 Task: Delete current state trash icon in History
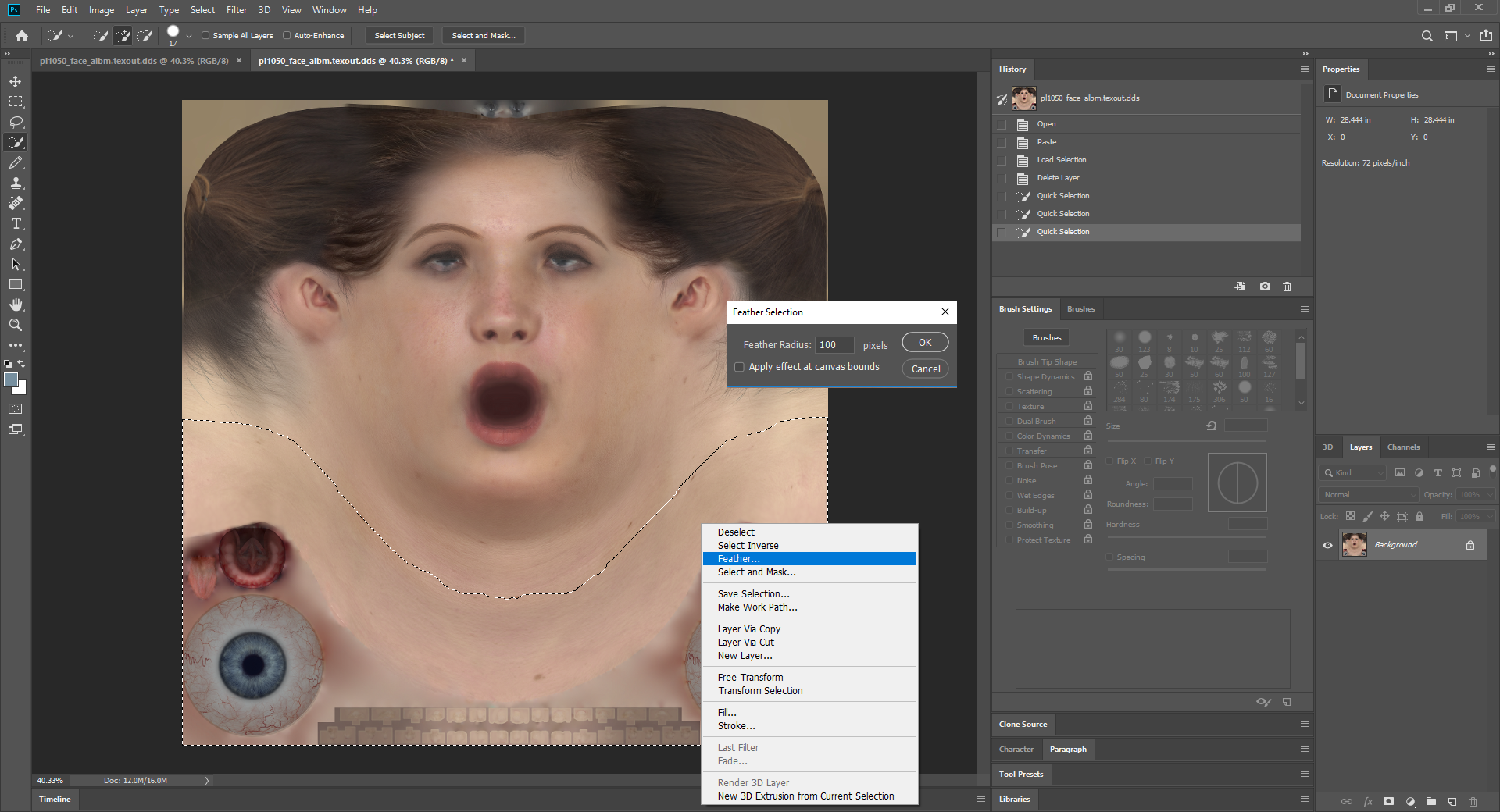click(x=1287, y=287)
